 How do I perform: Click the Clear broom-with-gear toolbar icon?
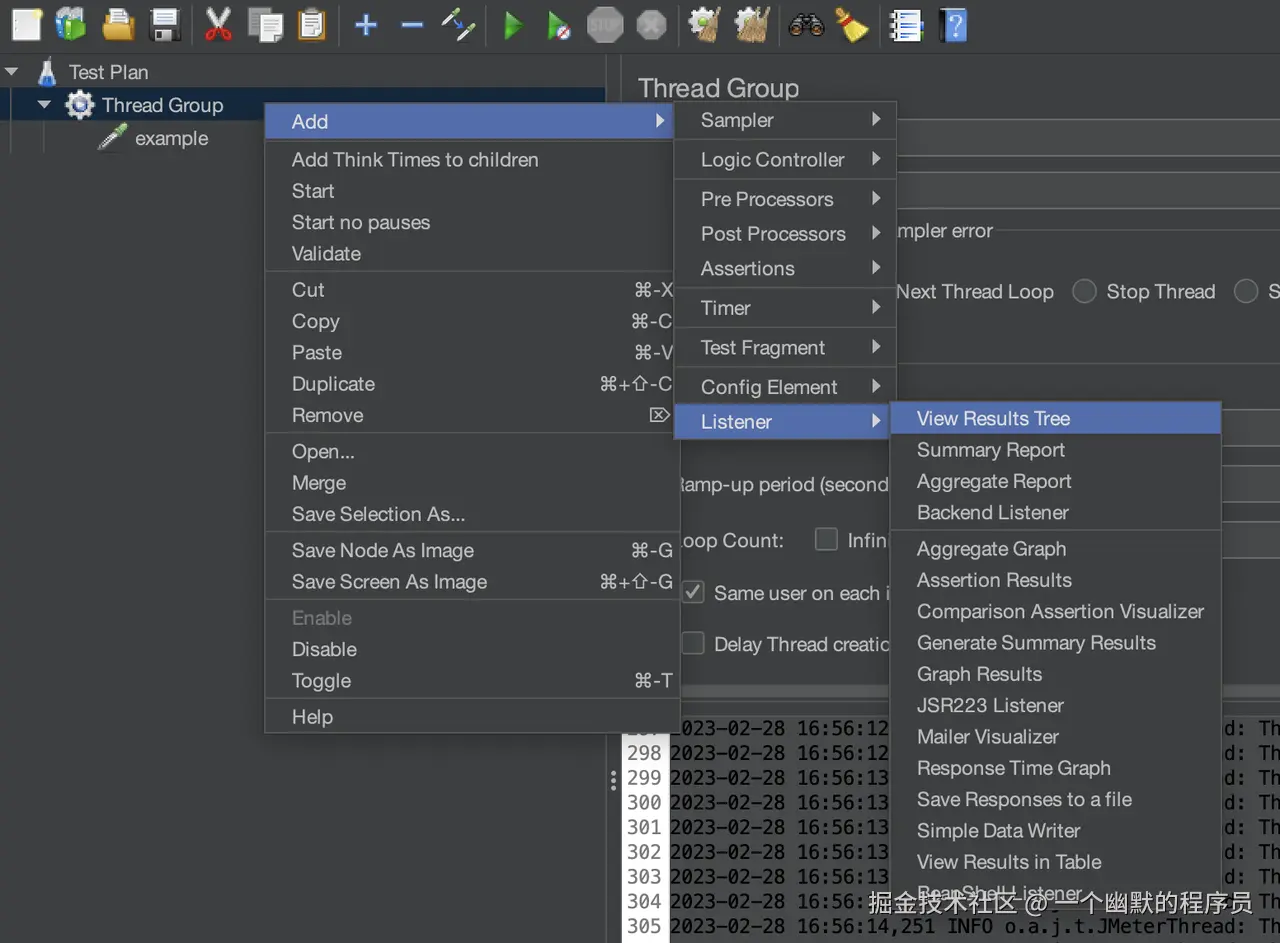click(x=705, y=24)
